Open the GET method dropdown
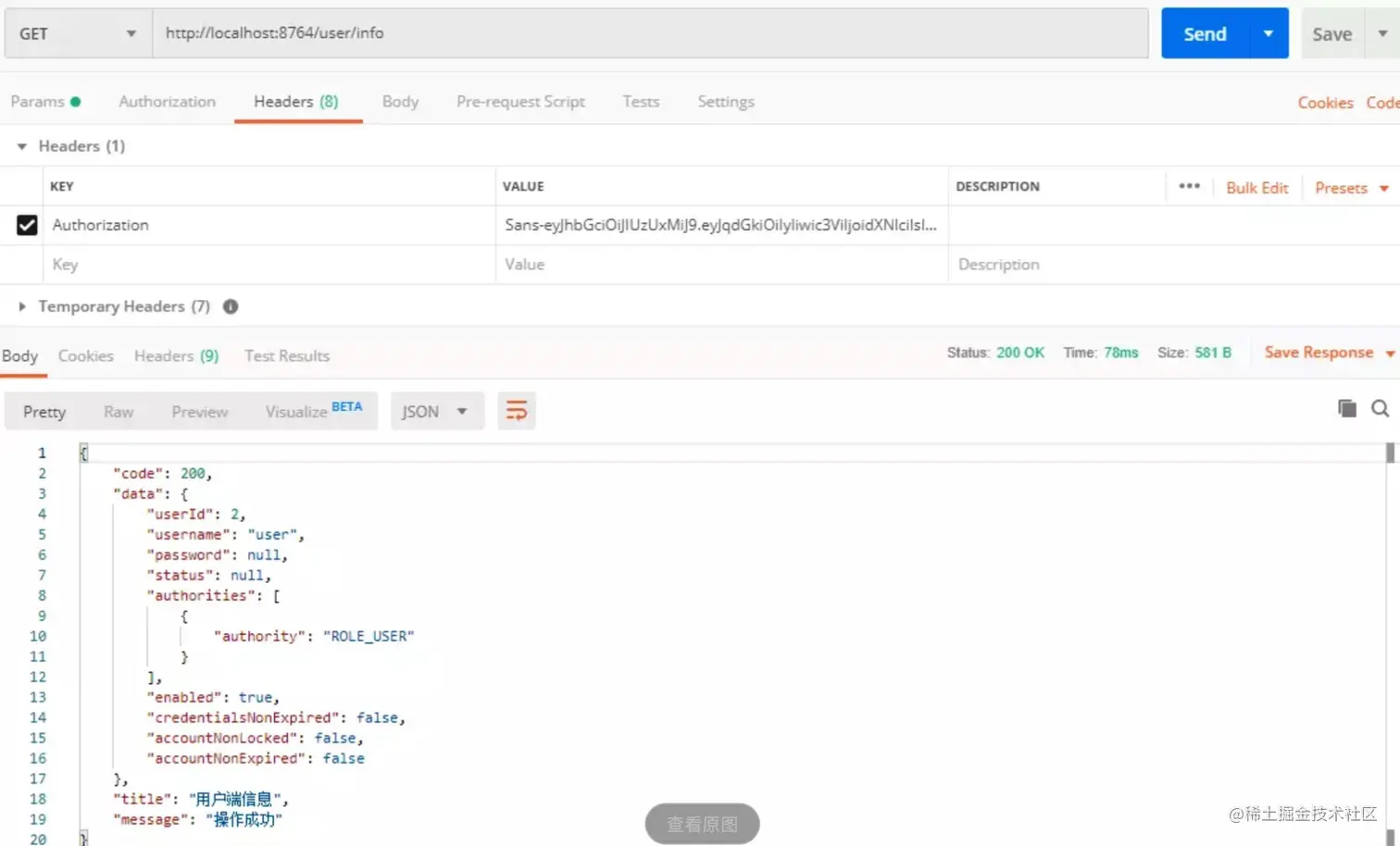Viewport: 1400px width, 846px height. [x=78, y=33]
